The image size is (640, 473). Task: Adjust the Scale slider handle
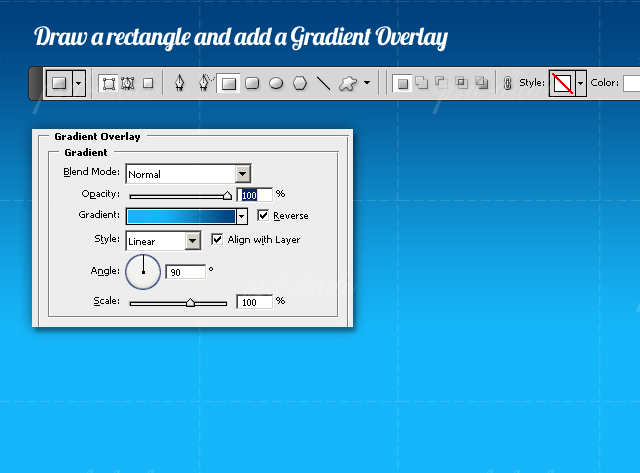click(190, 303)
